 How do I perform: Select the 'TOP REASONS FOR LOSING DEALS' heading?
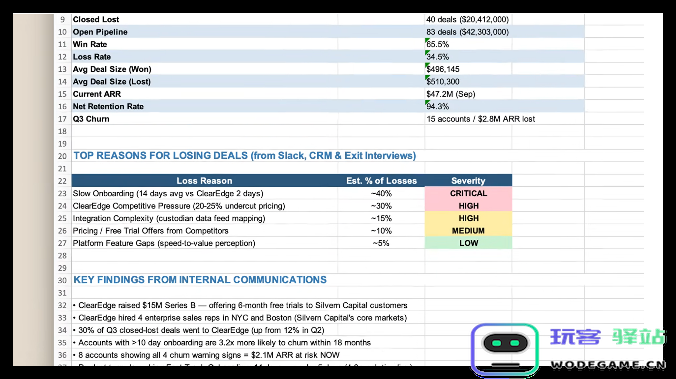coord(244,156)
